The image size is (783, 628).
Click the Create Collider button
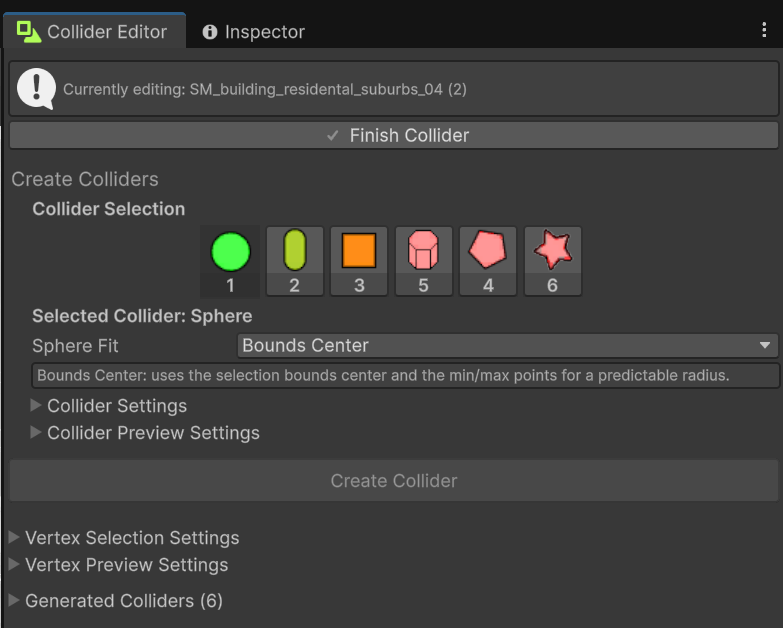(x=394, y=481)
